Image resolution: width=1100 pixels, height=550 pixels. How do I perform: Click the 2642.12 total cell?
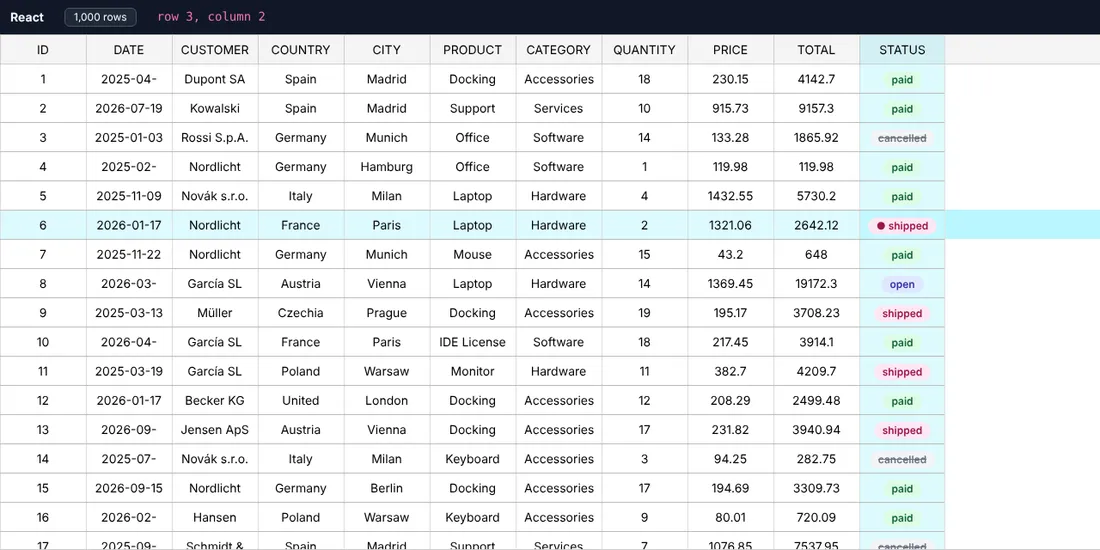click(x=817, y=225)
